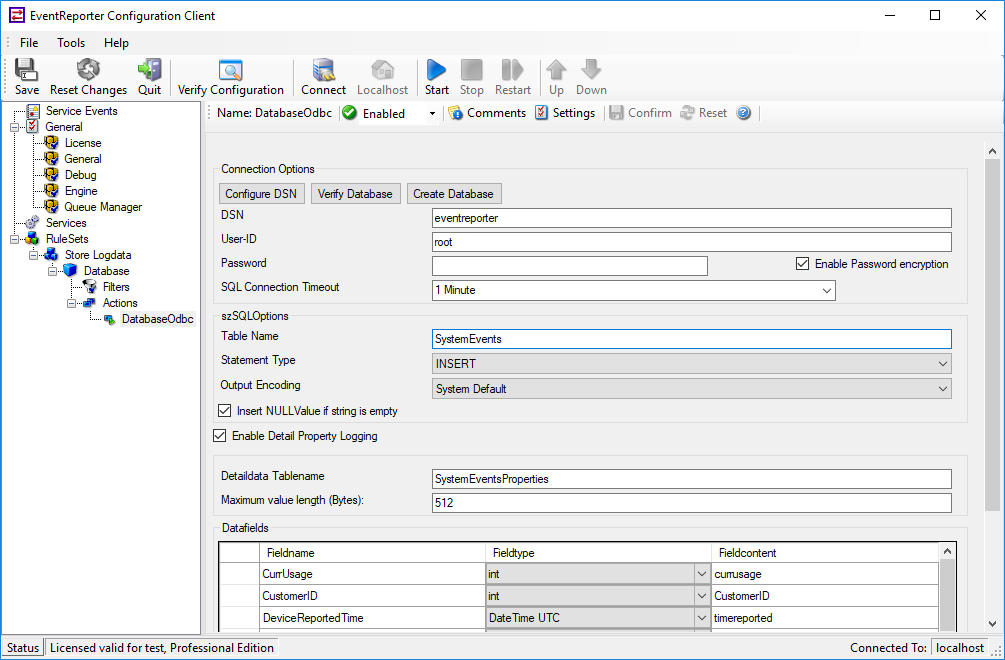Click the Down arrow toolbar icon
1005x660 pixels.
(x=591, y=69)
